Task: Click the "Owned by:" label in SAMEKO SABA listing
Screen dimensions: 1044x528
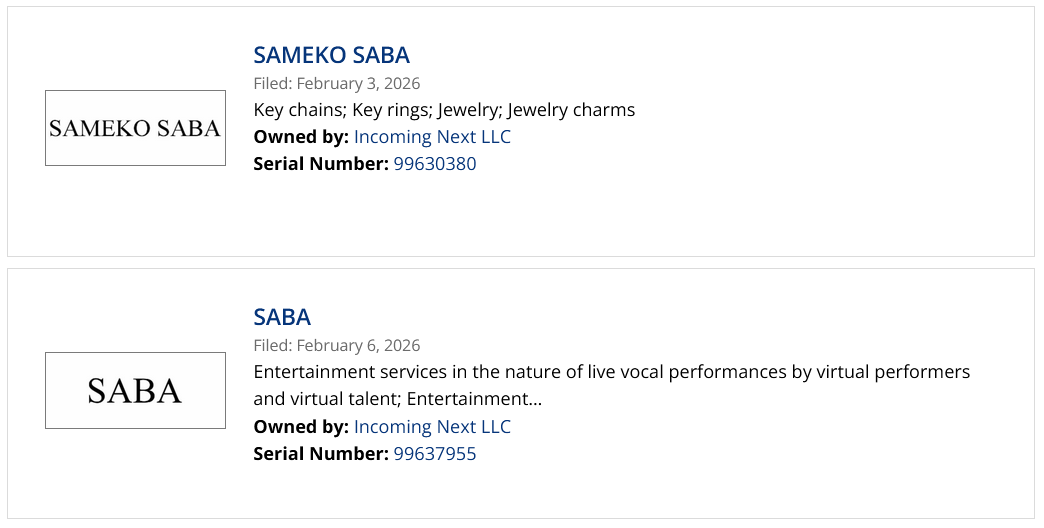Action: [x=301, y=137]
